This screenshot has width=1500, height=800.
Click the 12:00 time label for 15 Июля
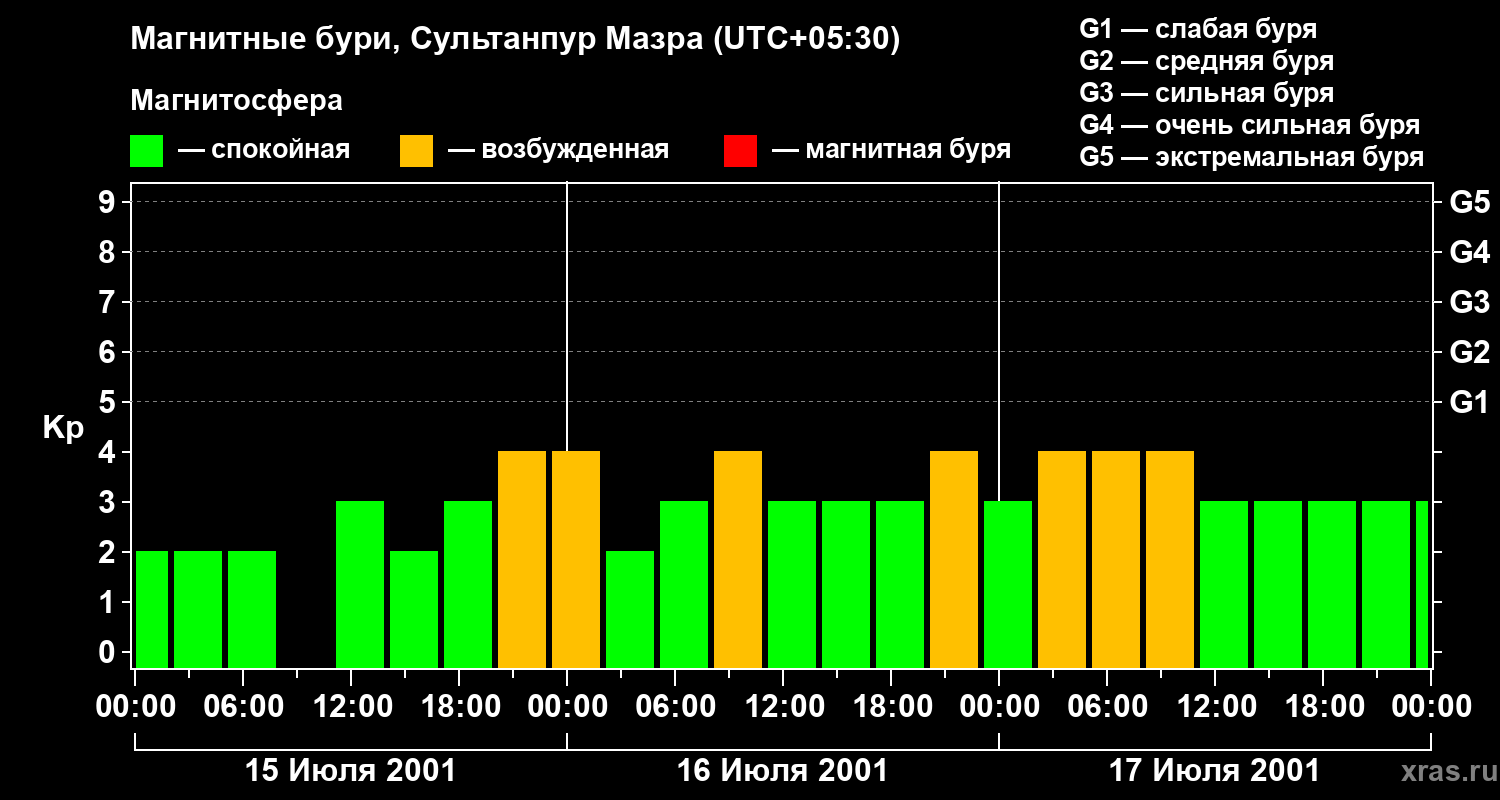[351, 707]
